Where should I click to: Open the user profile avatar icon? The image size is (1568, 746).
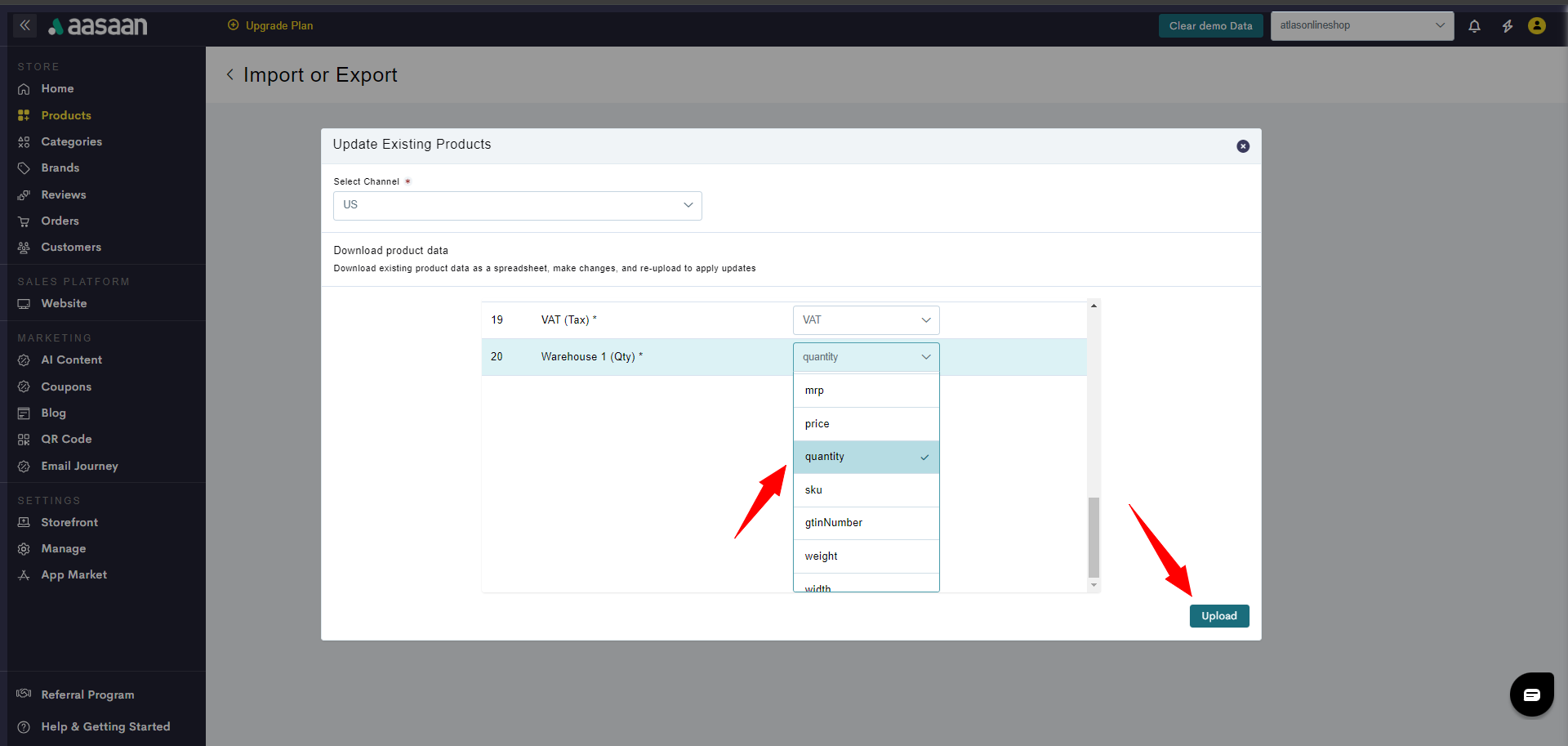pyautogui.click(x=1536, y=26)
